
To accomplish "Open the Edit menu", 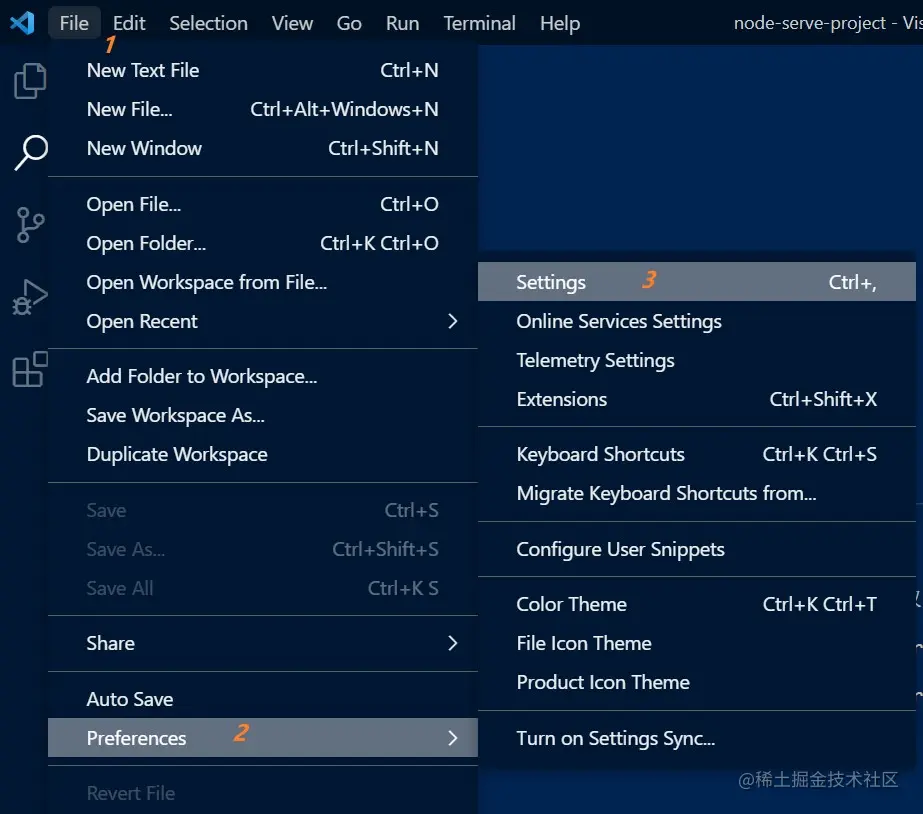I will click(x=129, y=23).
